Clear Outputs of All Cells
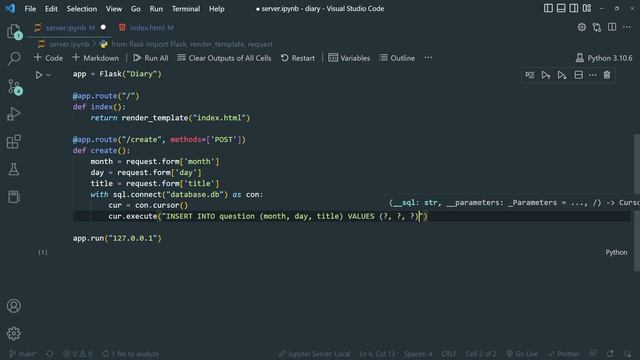Viewport: 640px width, 360px height. point(224,58)
